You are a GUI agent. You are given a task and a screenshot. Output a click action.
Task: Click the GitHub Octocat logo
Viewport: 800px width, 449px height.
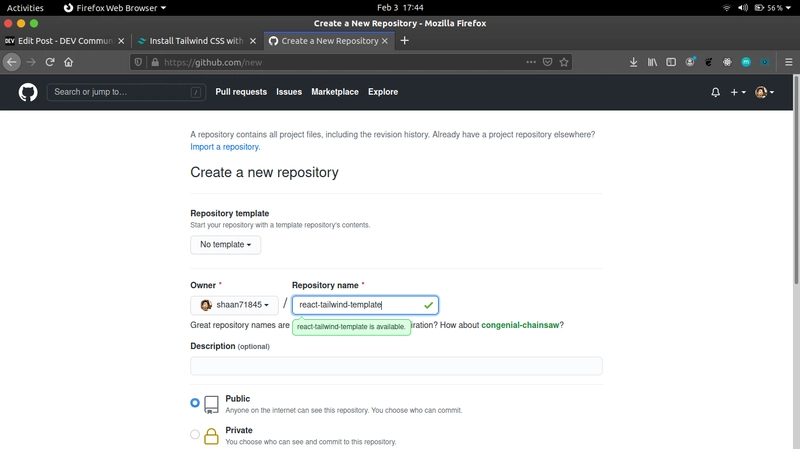(x=28, y=92)
